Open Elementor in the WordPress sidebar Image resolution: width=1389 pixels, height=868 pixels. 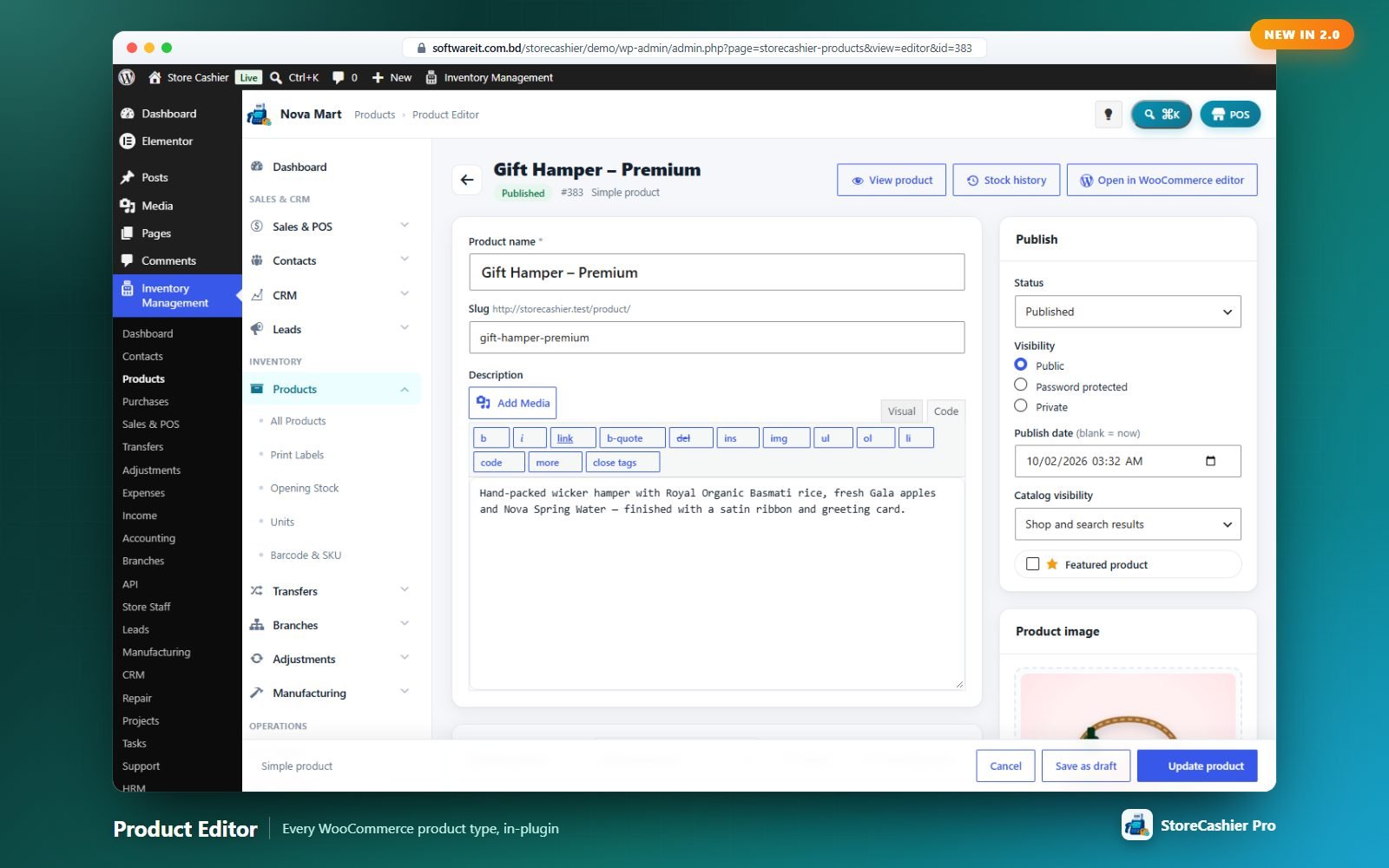coord(167,141)
